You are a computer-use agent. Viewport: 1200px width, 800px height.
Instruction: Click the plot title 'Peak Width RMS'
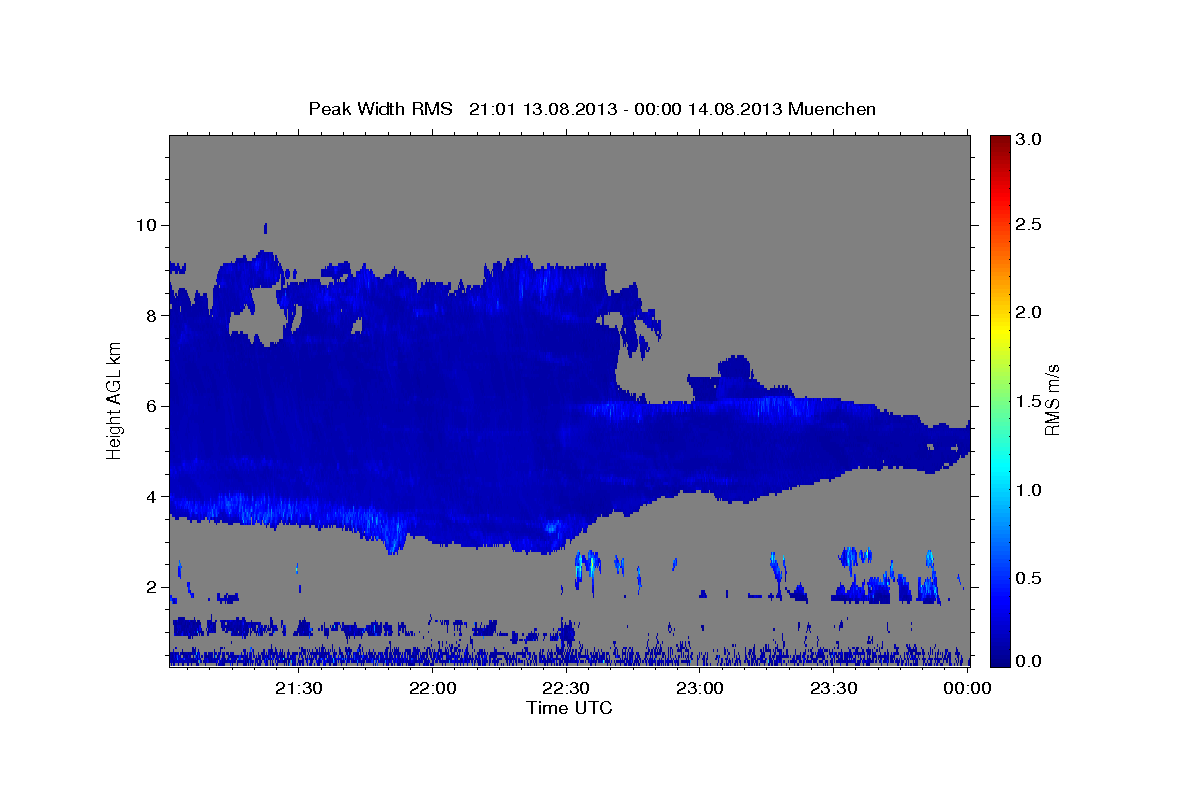tap(380, 108)
